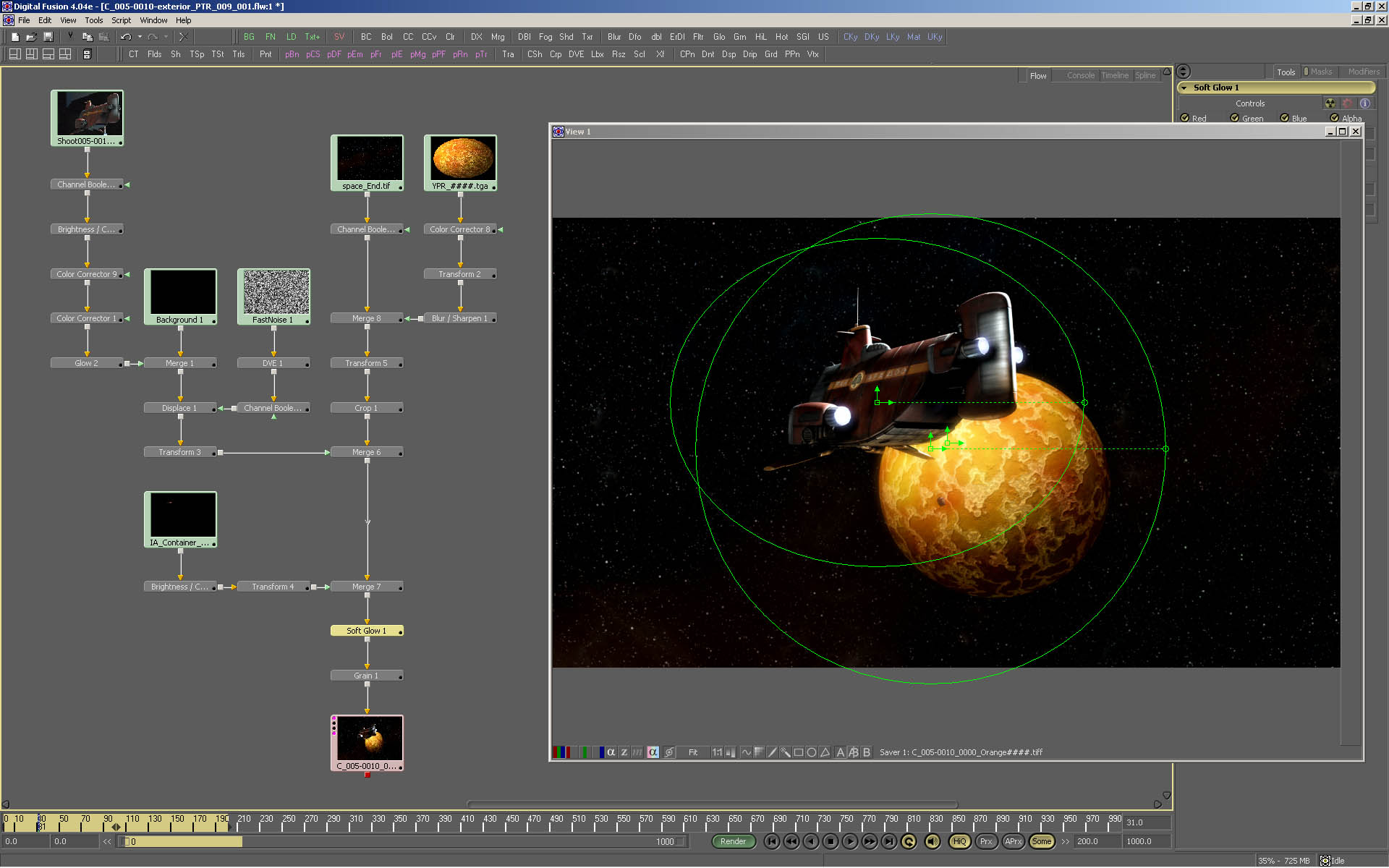Screen dimensions: 1389x868
Task: Click colored alpha overlay icon in viewer
Action: [653, 752]
